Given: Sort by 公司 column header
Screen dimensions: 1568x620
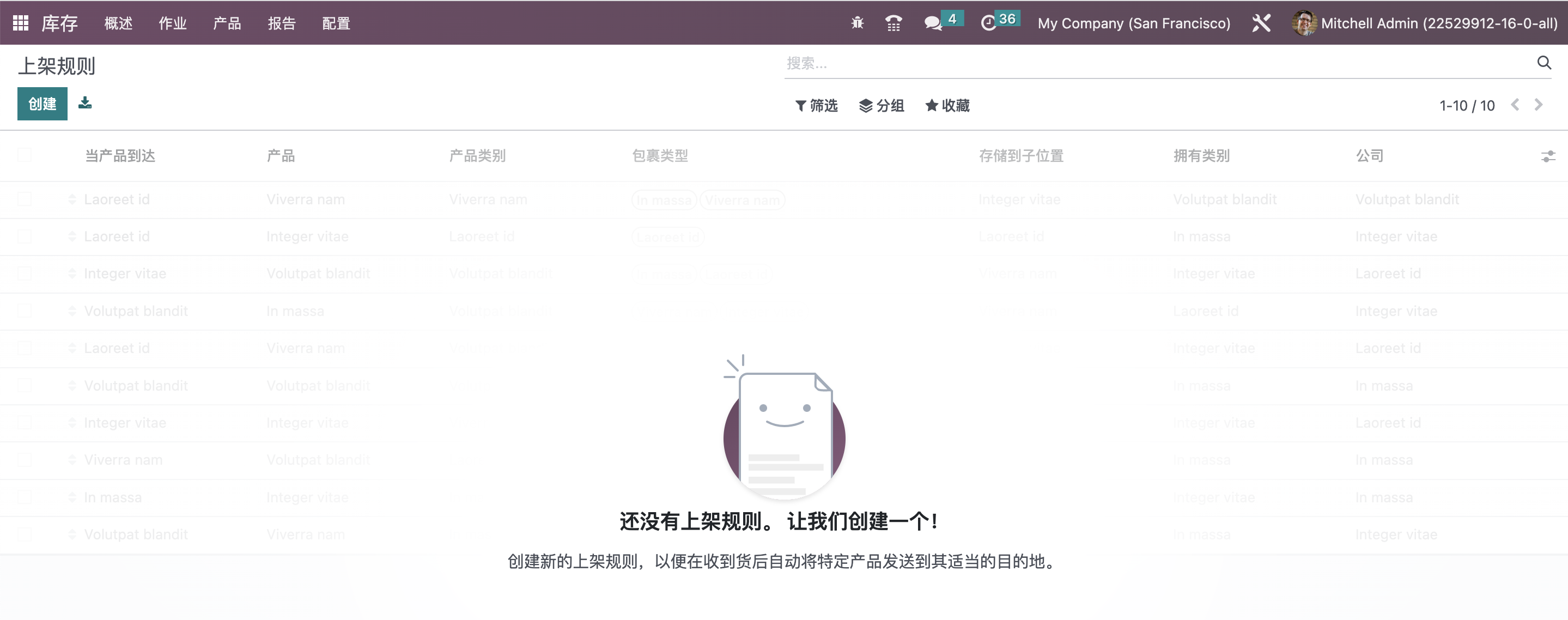Looking at the screenshot, I should tap(1370, 156).
